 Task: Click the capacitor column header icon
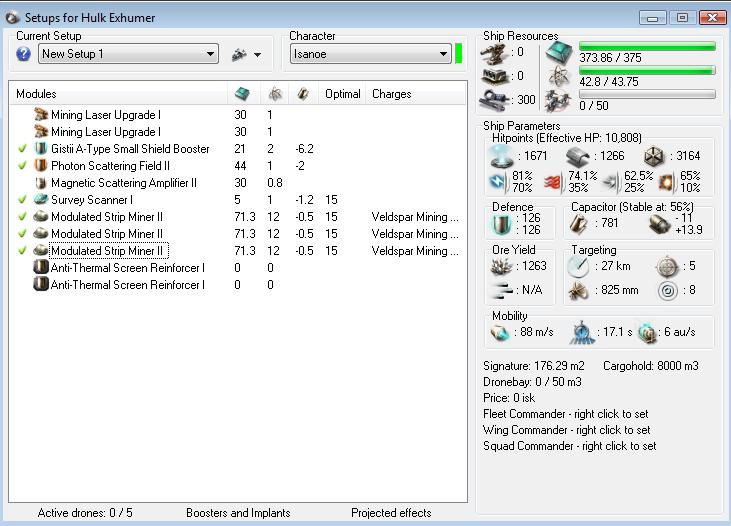[303, 94]
